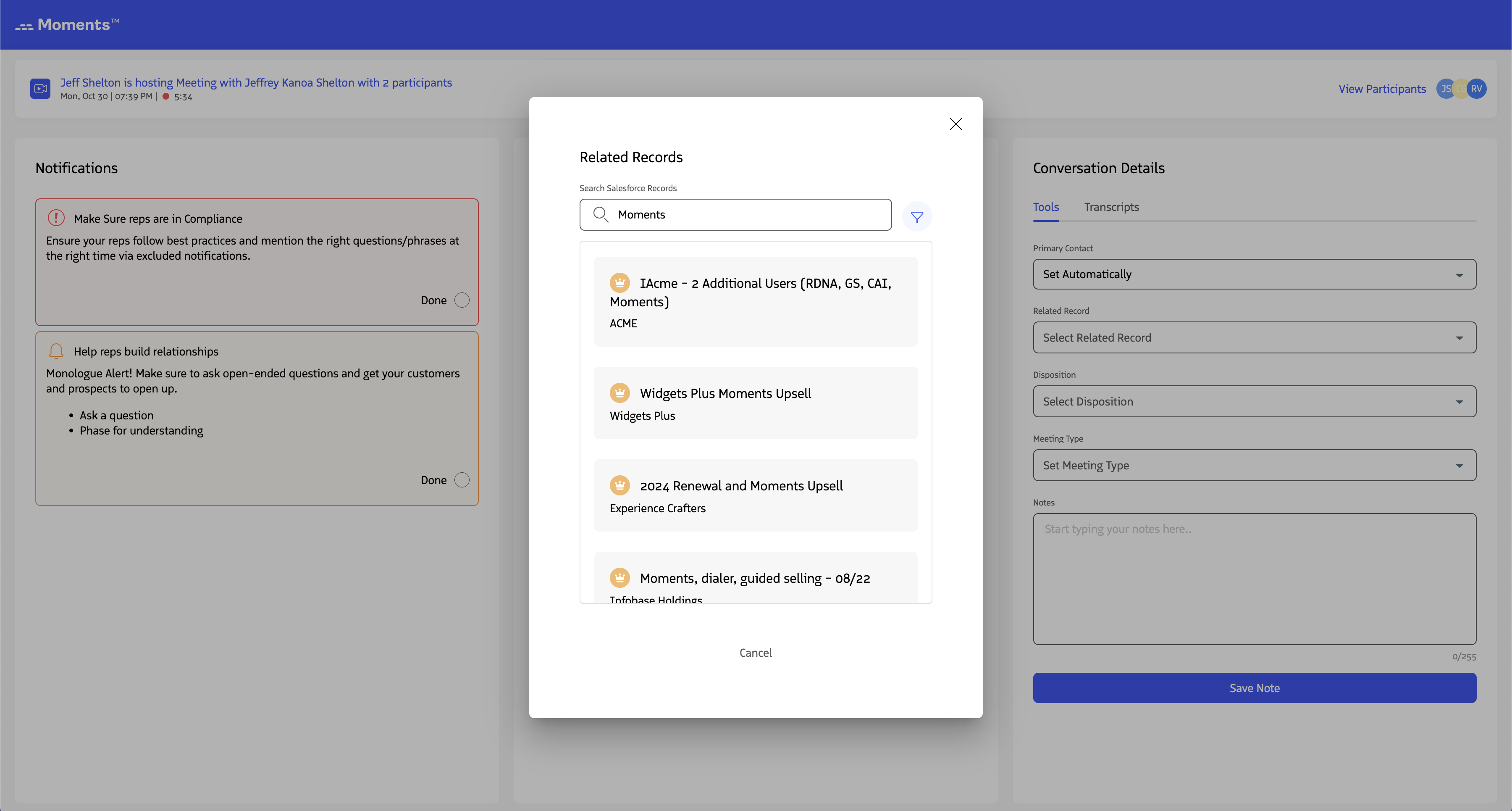
Task: Click the RV participant avatar icon
Action: [1478, 89]
